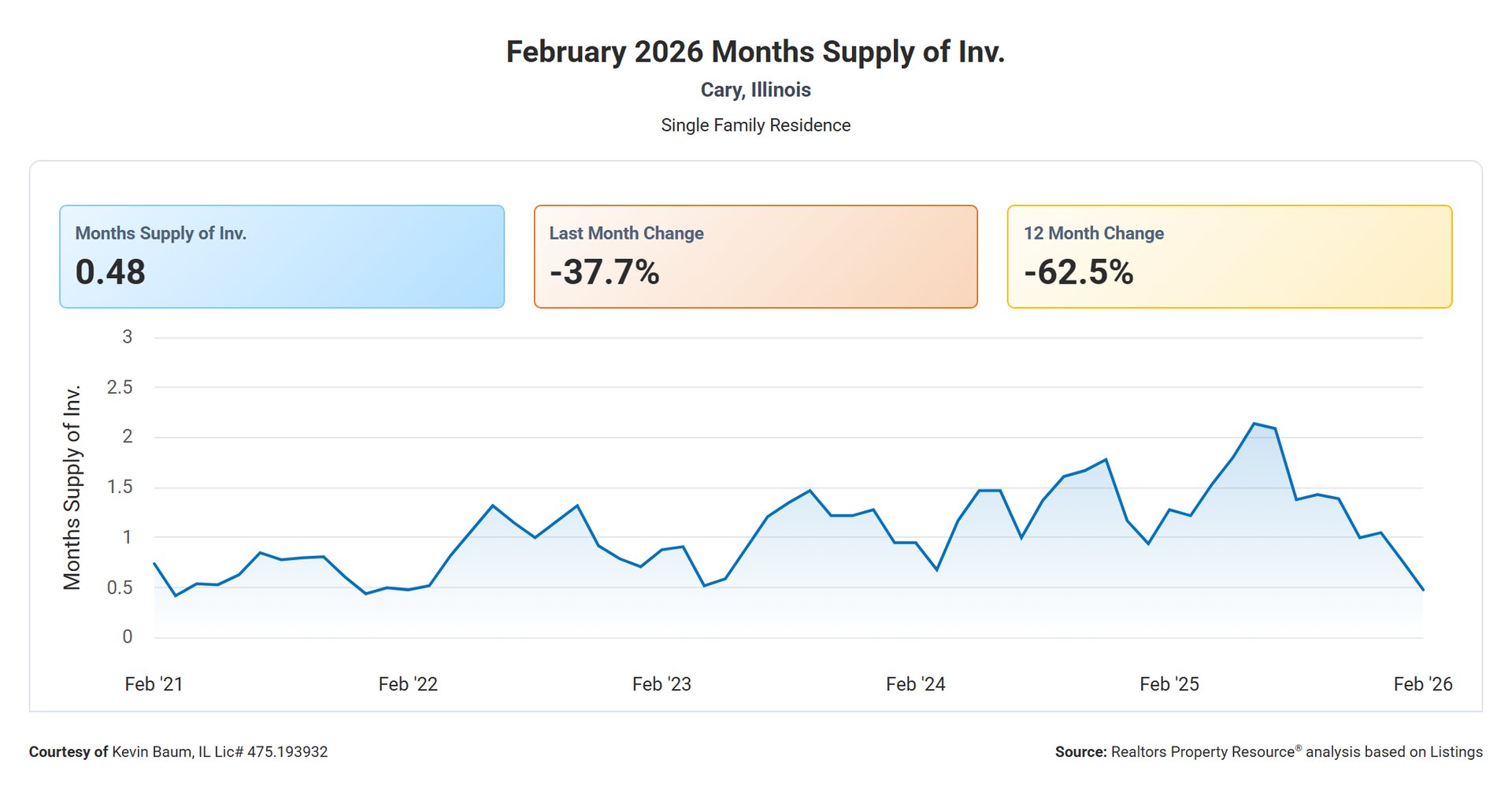
Task: Click the -37.7% value
Action: click(604, 272)
